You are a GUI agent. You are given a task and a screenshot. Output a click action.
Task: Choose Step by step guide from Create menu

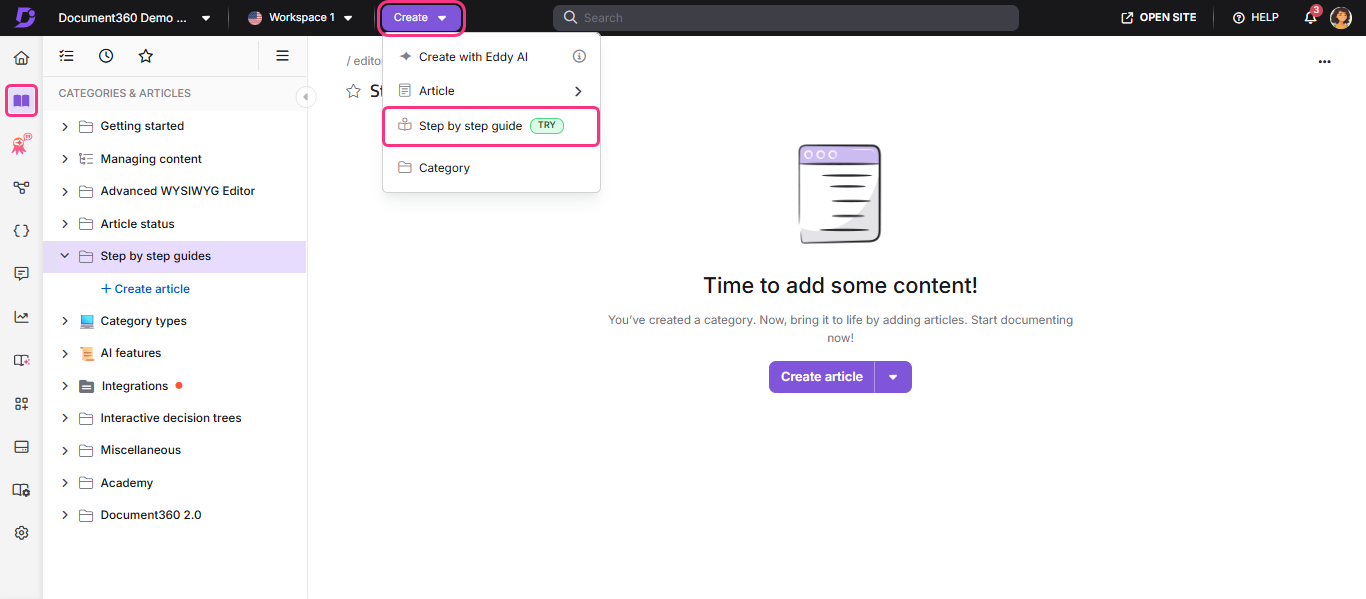point(471,125)
